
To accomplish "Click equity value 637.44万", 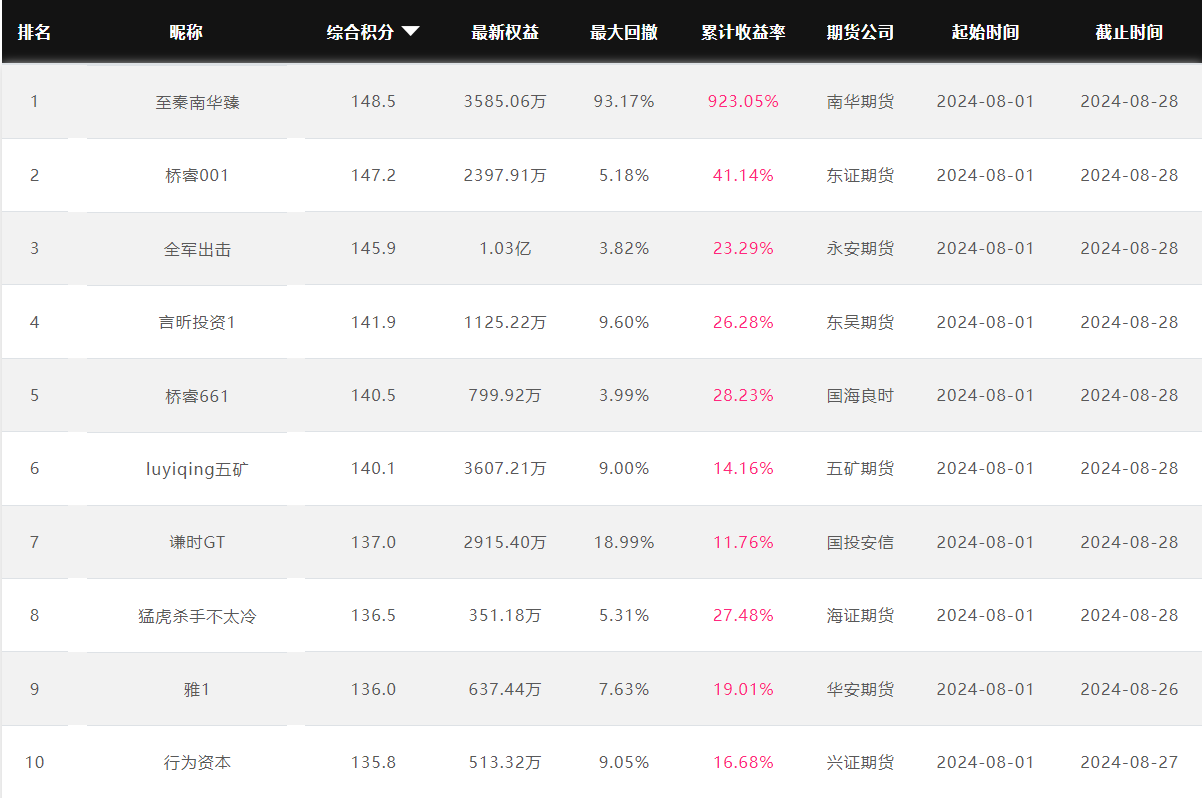I will point(505,689).
